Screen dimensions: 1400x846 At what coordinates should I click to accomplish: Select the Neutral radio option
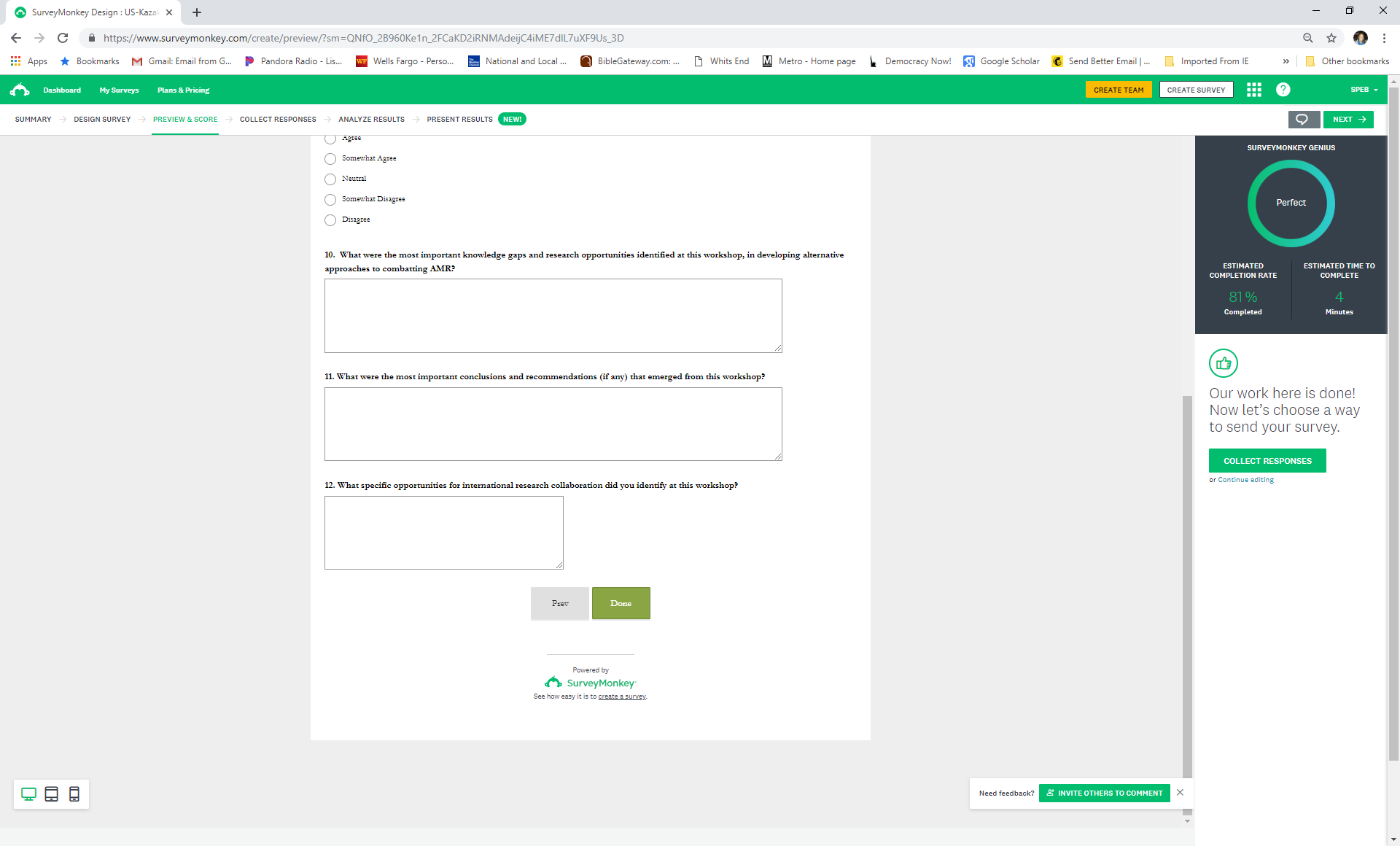[x=330, y=179]
